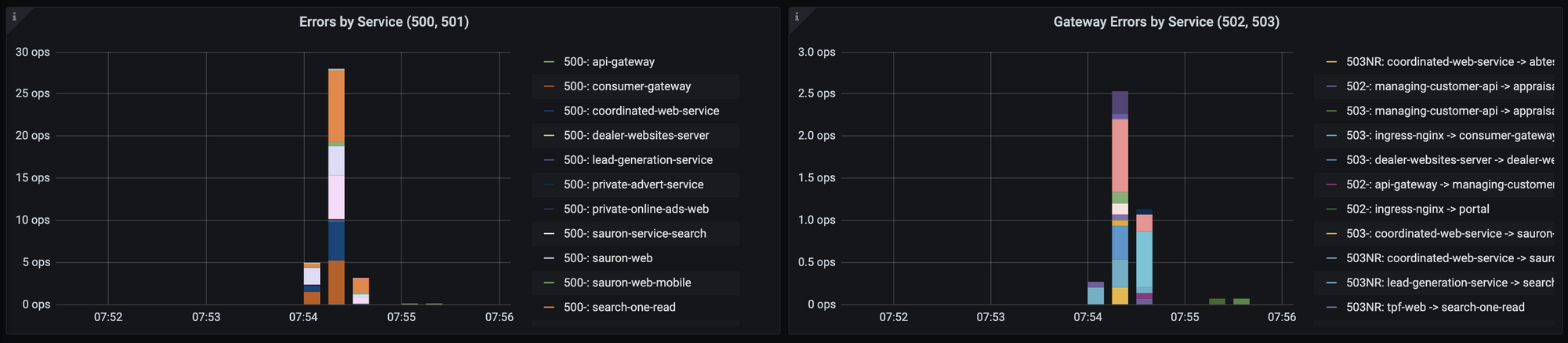This screenshot has height=343, width=1568.
Task: Select 500-: private-advert-service legend entry
Action: click(x=633, y=184)
